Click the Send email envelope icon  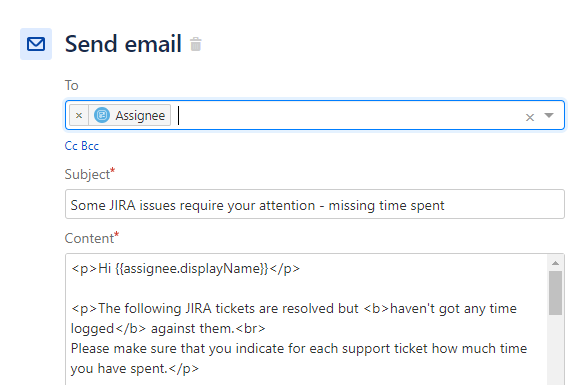[36, 44]
